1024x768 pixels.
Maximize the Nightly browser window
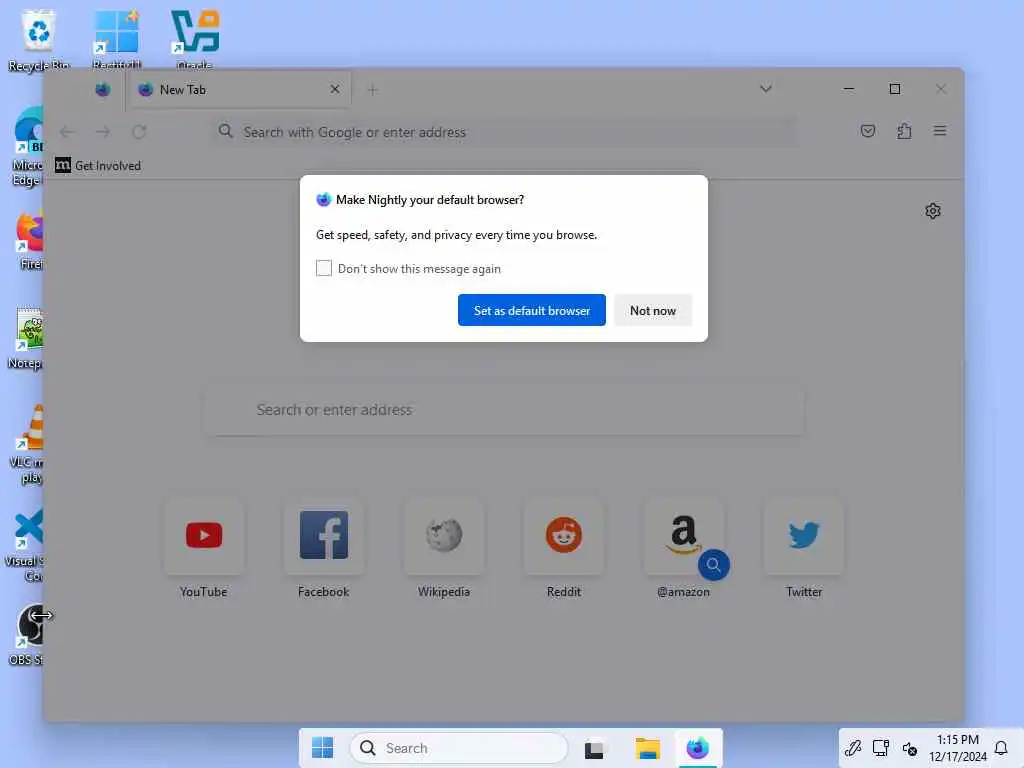coord(895,89)
